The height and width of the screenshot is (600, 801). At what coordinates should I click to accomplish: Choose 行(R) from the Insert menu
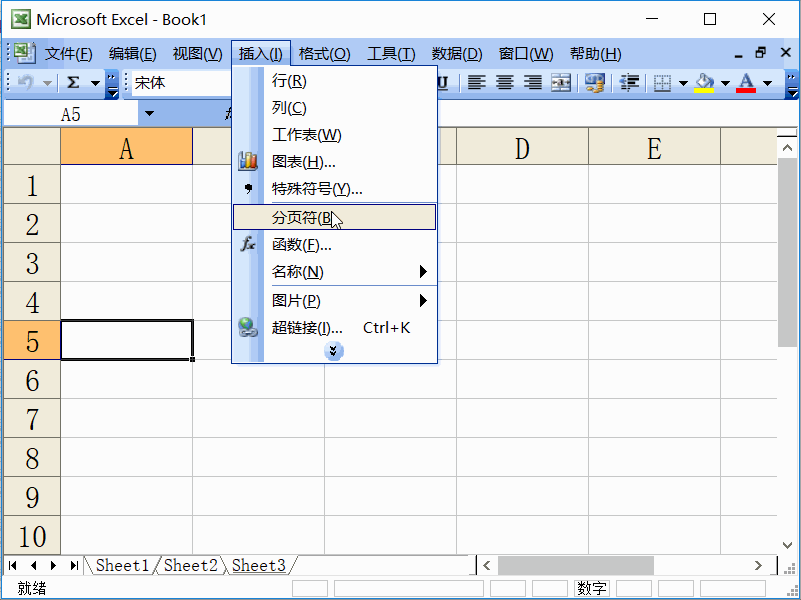(x=335, y=81)
